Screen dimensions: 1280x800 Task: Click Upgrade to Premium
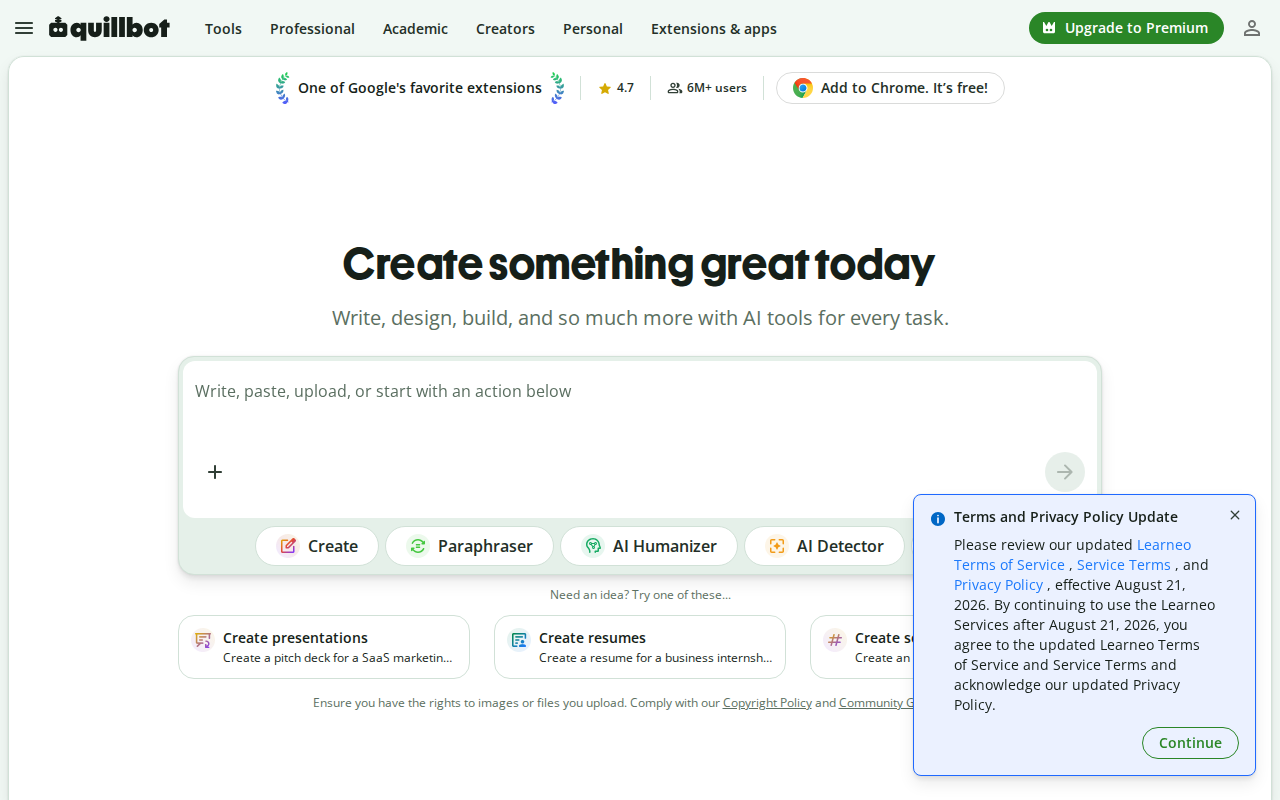[x=1126, y=28]
